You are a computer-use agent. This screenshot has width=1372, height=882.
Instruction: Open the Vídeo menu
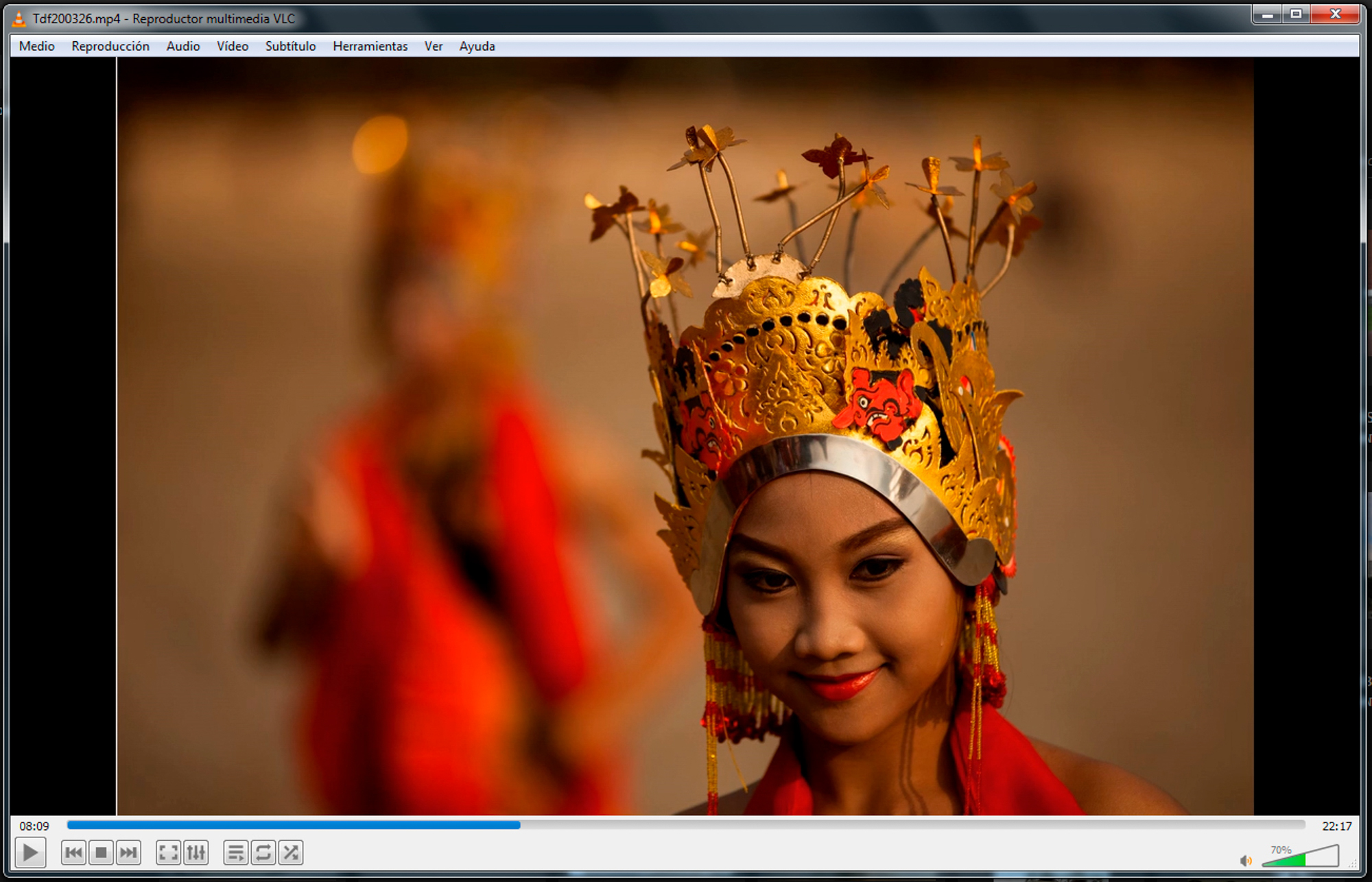click(233, 46)
